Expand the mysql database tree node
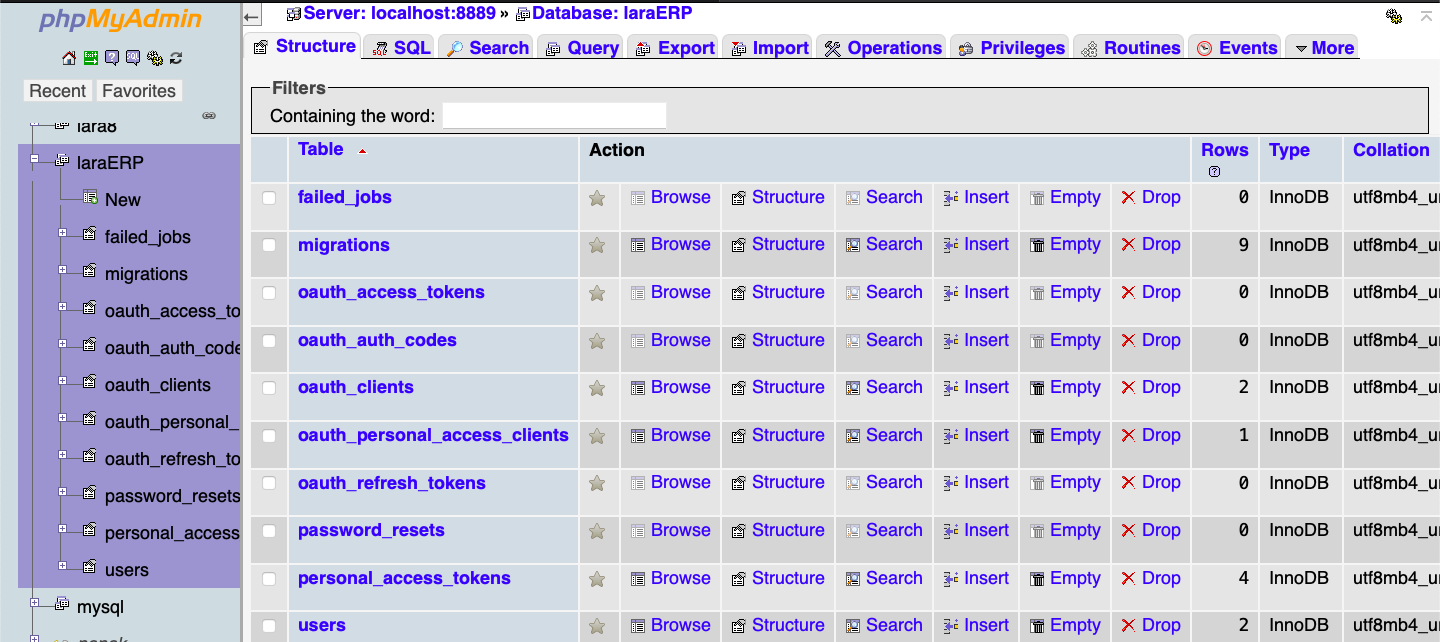The width and height of the screenshot is (1440, 642). (x=34, y=603)
